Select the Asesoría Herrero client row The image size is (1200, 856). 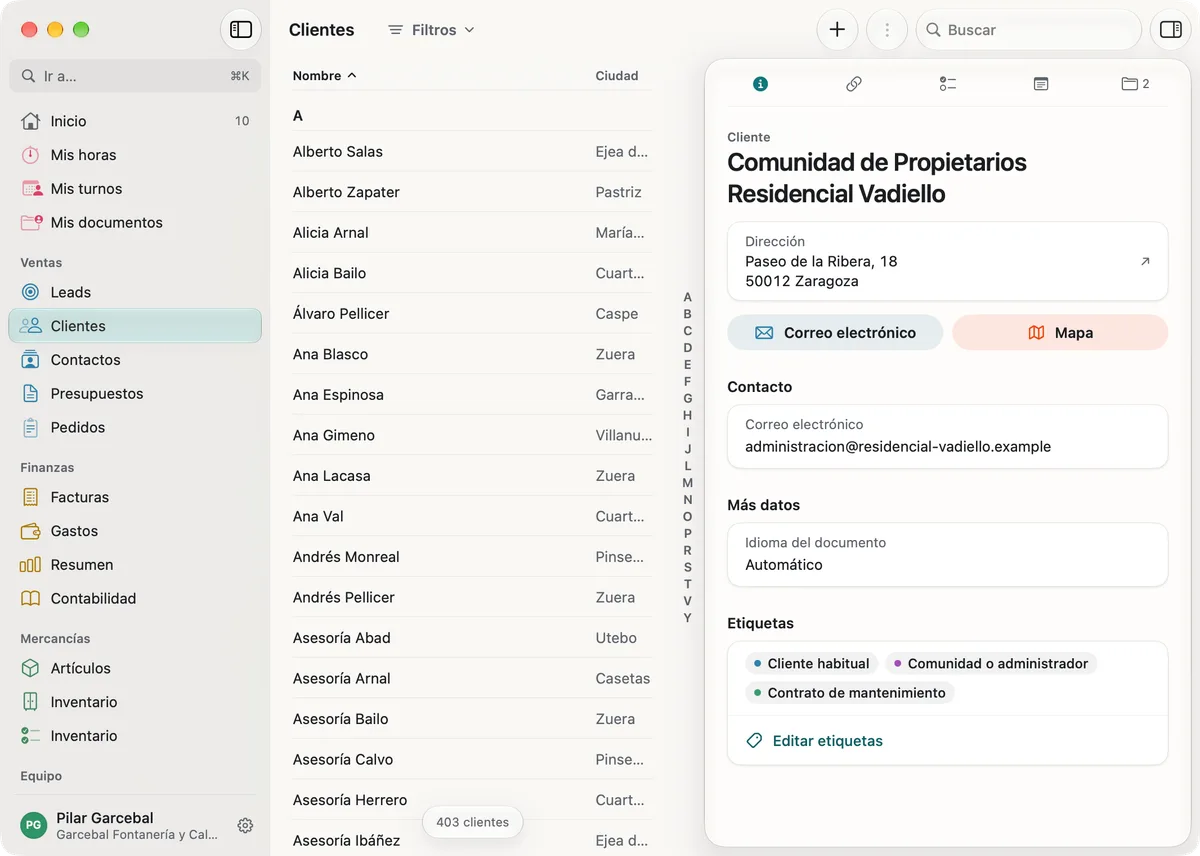[x=472, y=800]
